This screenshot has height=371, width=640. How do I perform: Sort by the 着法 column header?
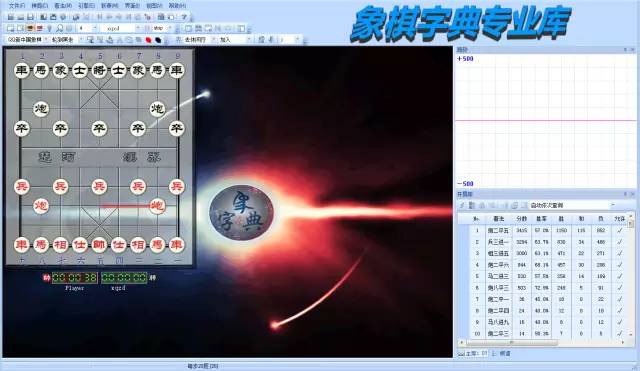pos(498,219)
